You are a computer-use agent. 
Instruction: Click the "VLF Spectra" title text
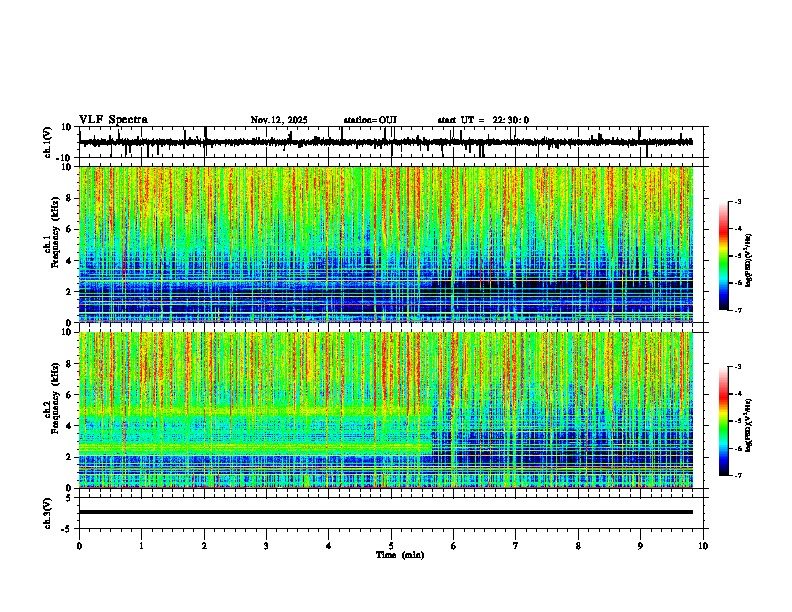tap(113, 120)
